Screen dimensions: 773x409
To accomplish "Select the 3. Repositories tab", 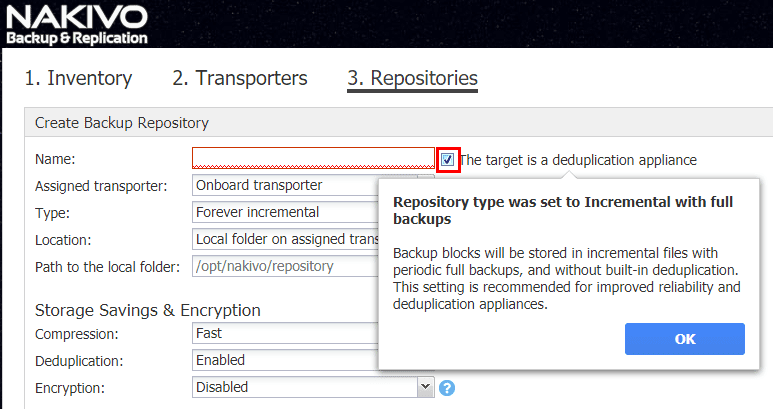I will point(412,78).
